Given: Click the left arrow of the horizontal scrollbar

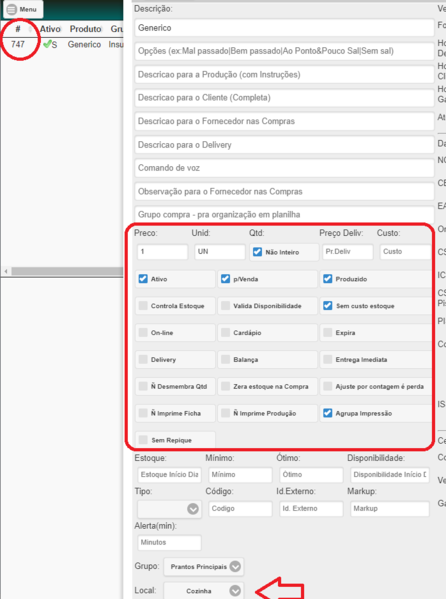Looking at the screenshot, I should pyautogui.click(x=6, y=271).
